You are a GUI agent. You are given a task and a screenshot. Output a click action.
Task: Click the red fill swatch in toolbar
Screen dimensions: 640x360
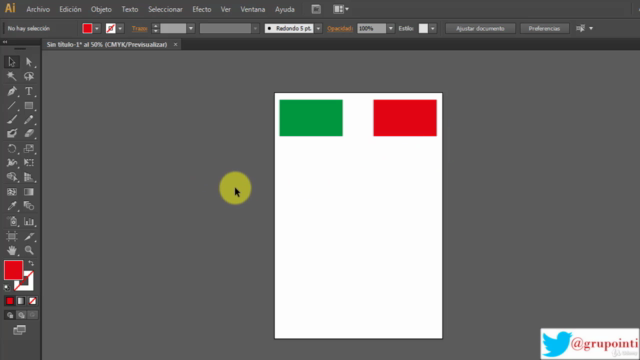[13, 270]
